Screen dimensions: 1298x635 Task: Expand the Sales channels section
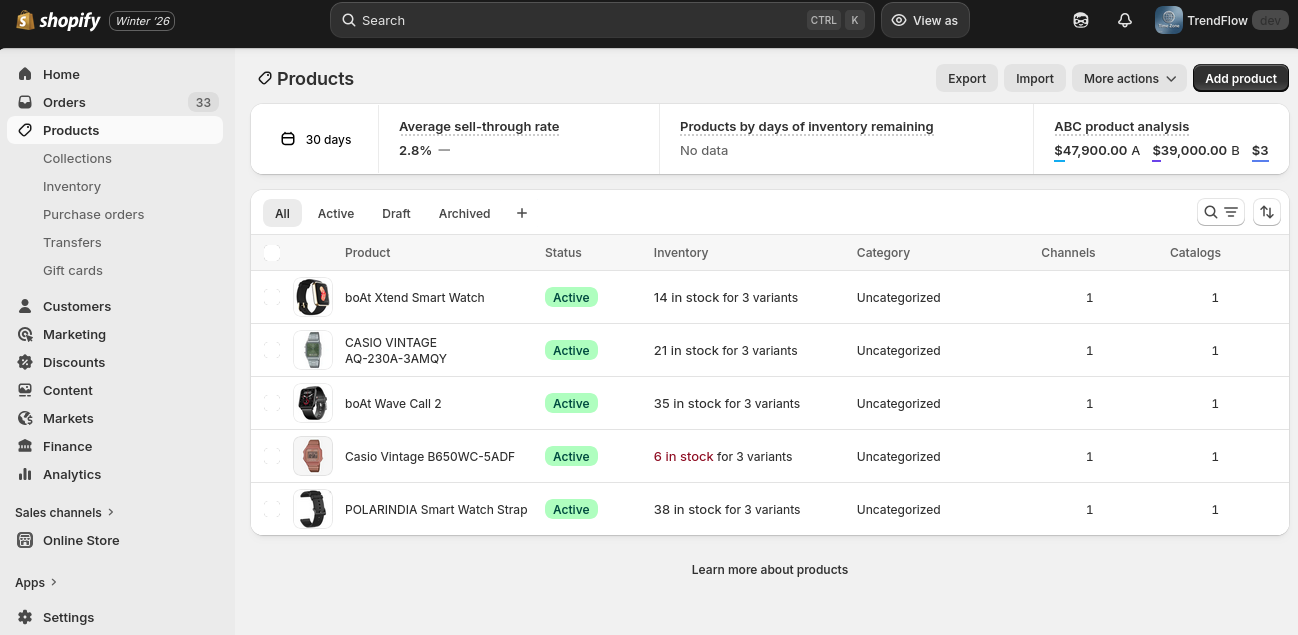(x=65, y=512)
